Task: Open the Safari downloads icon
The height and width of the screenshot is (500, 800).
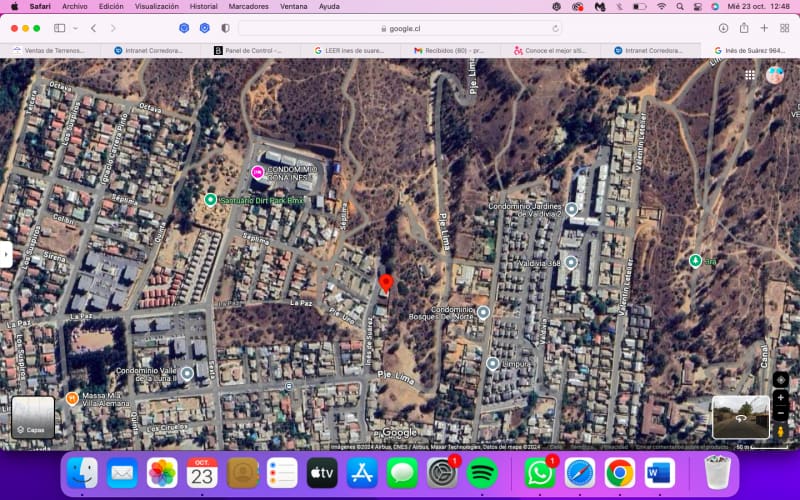Action: point(723,29)
